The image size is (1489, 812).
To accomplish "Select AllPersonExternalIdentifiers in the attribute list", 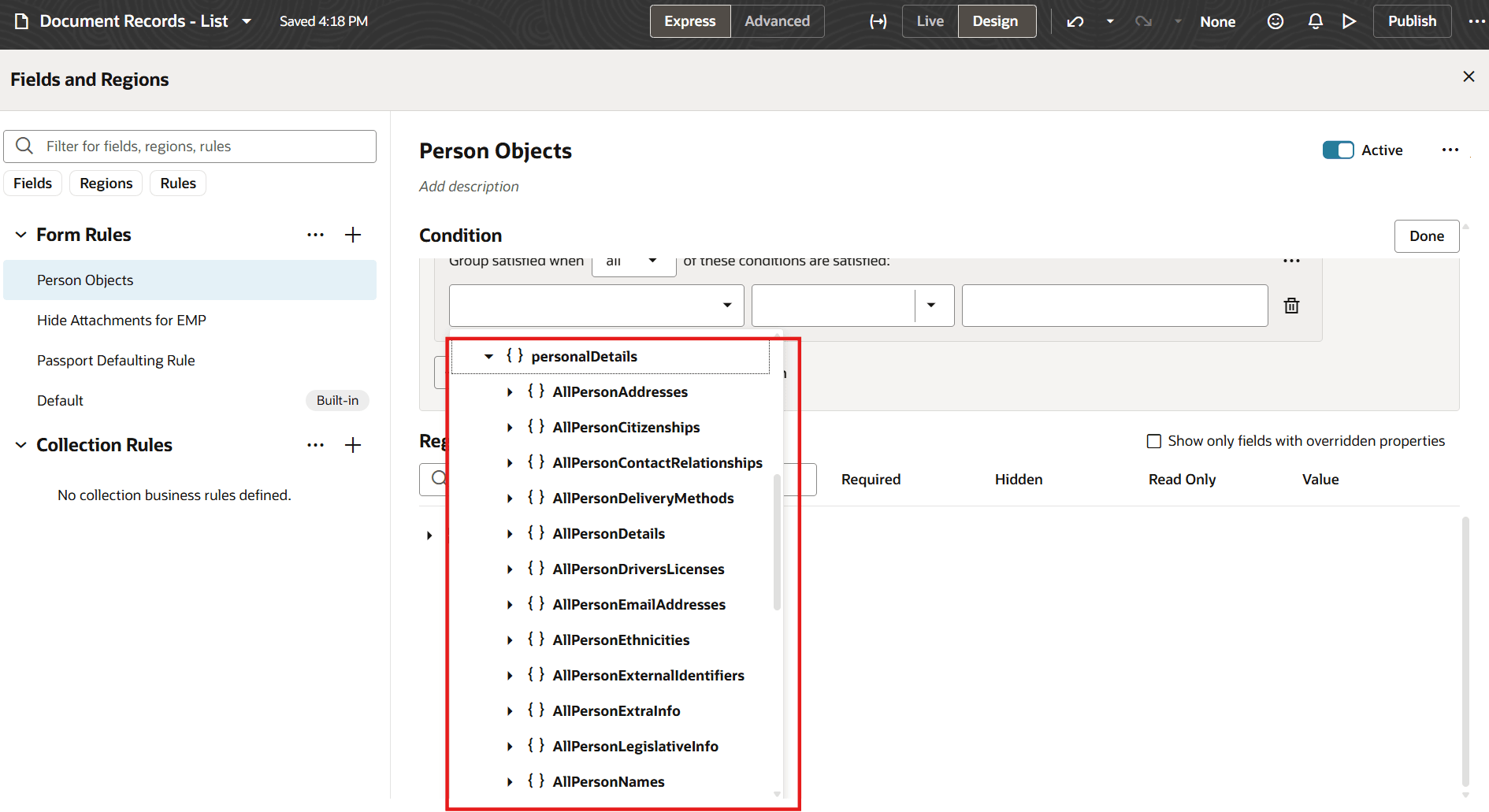I will click(648, 676).
